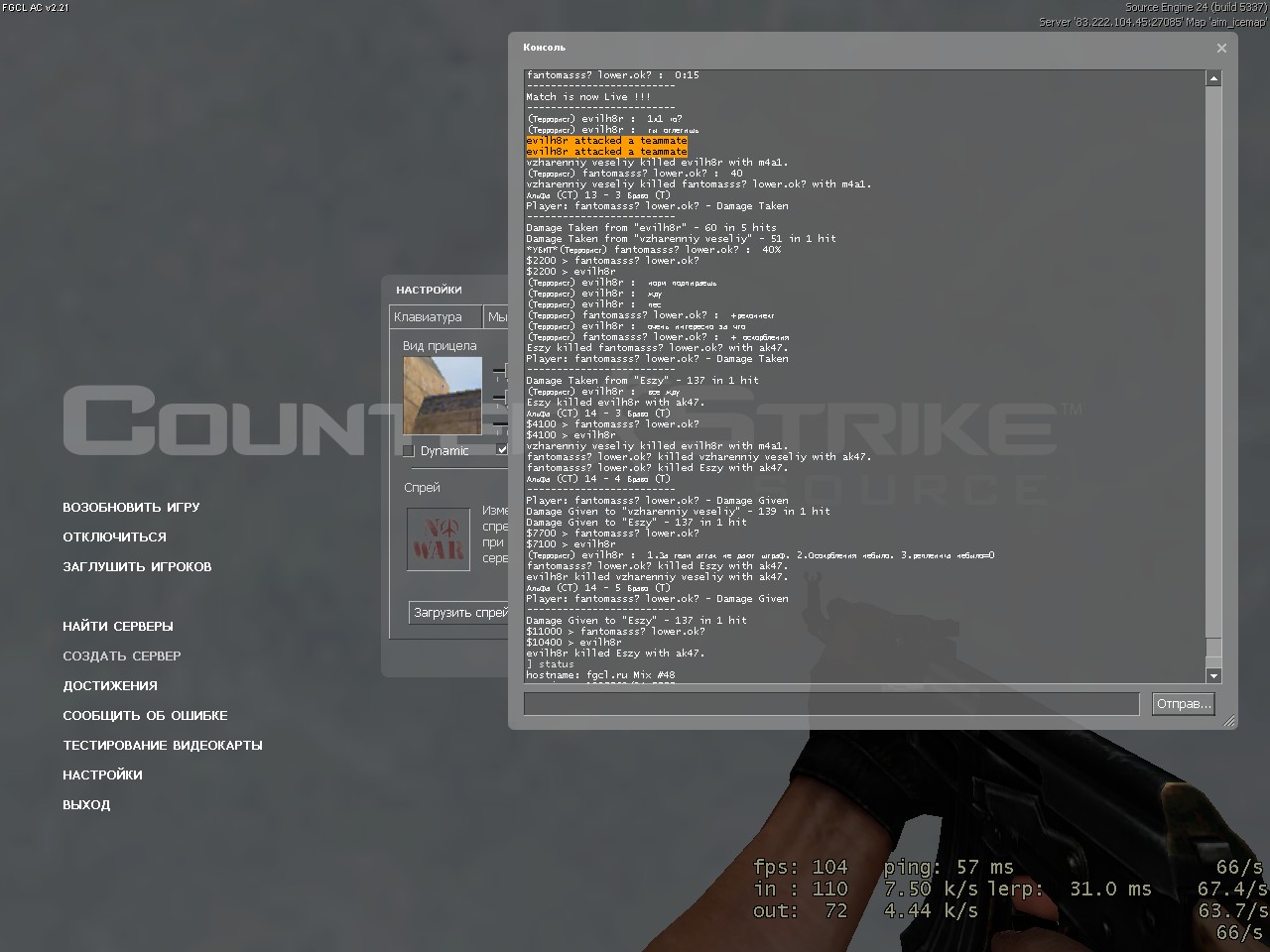Image resolution: width=1270 pixels, height=952 pixels.
Task: Click the crosshair preview thumbnail
Action: coord(443,396)
